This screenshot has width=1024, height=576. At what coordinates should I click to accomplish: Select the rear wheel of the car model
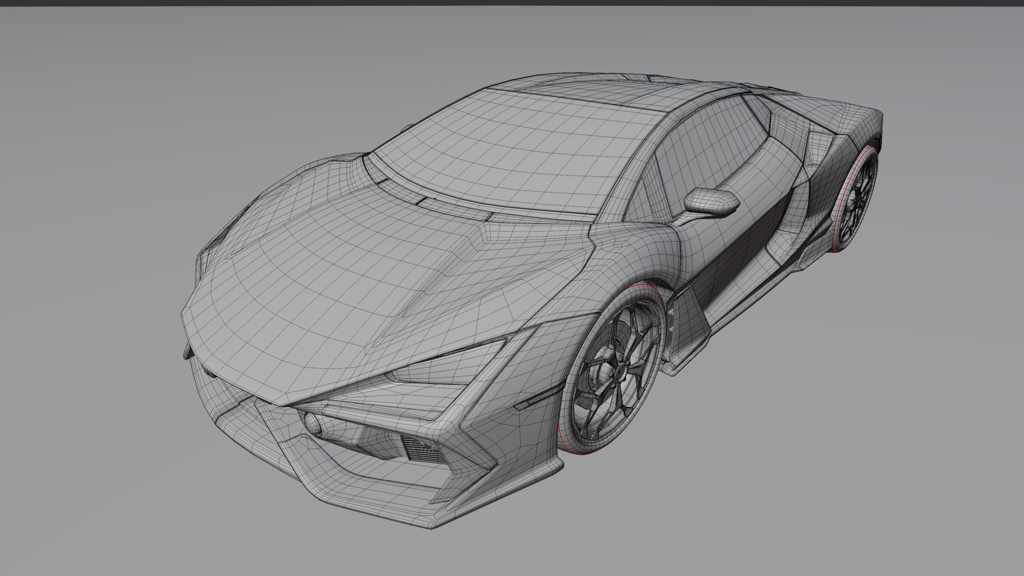[x=855, y=198]
